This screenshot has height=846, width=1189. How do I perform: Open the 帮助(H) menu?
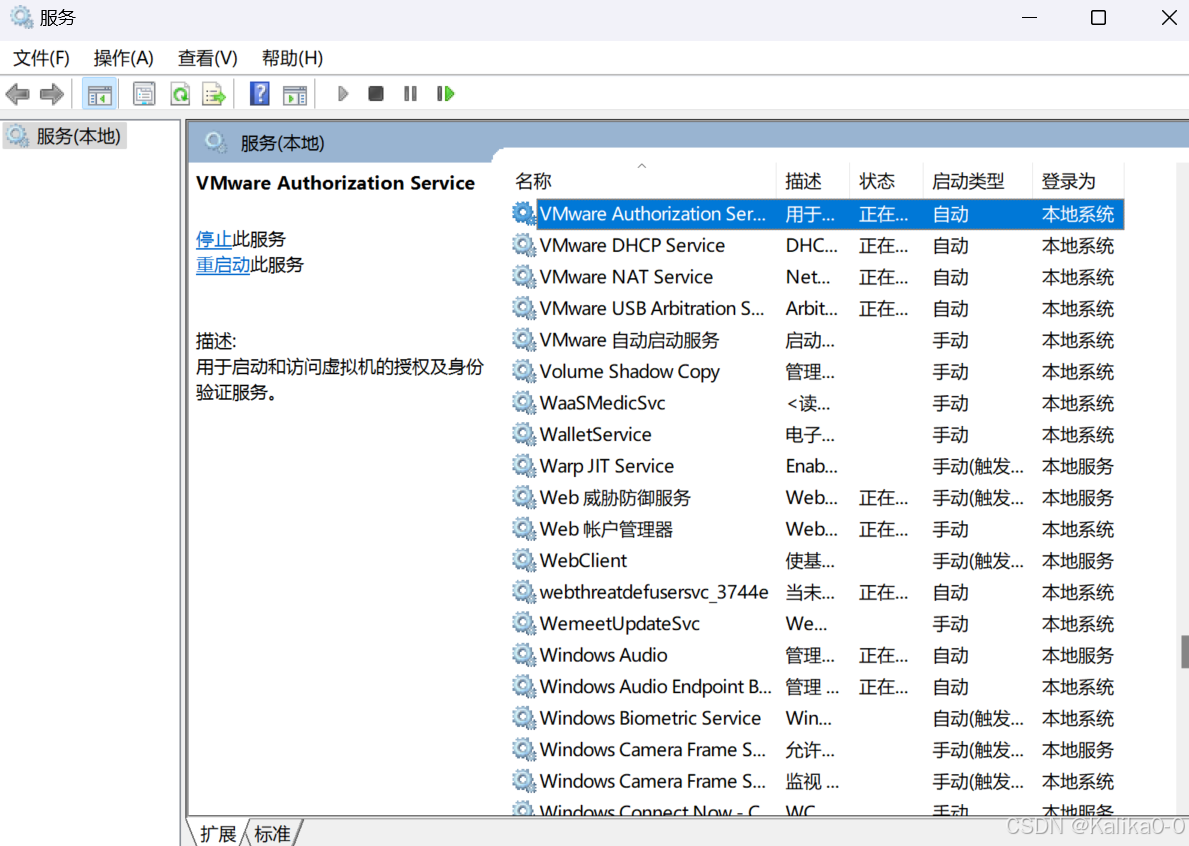(x=293, y=58)
